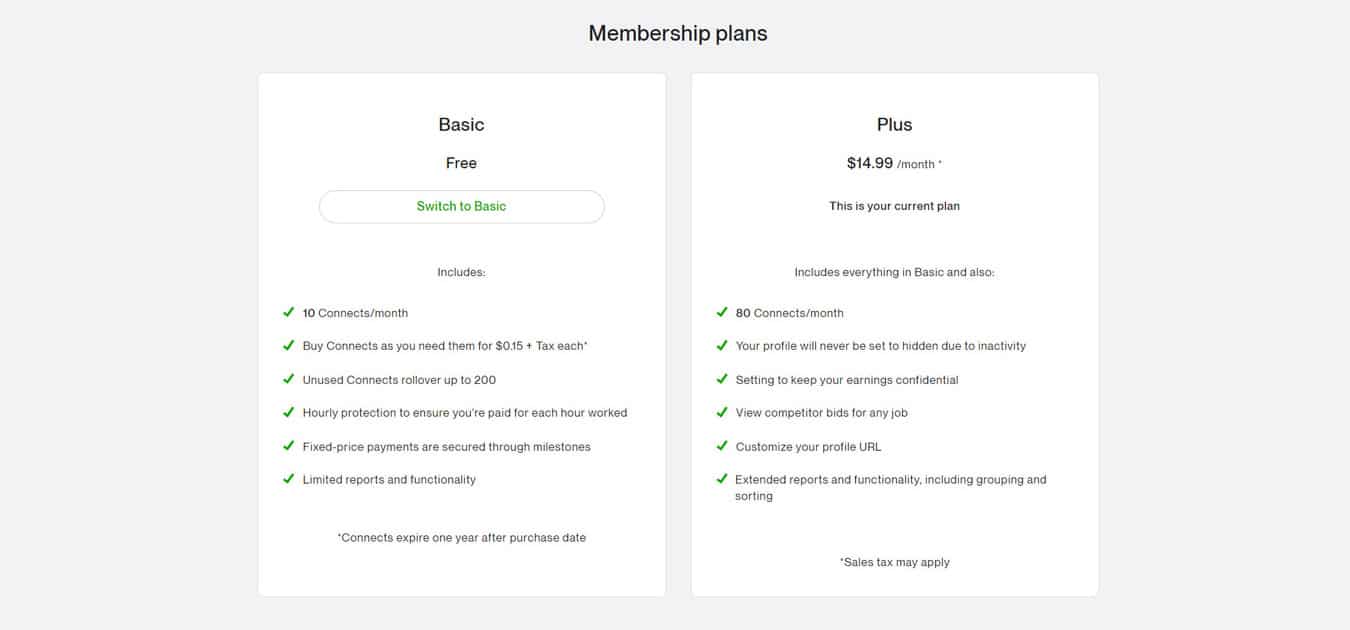Click the $14.99 /month price
This screenshot has height=630, width=1350.
(x=894, y=163)
